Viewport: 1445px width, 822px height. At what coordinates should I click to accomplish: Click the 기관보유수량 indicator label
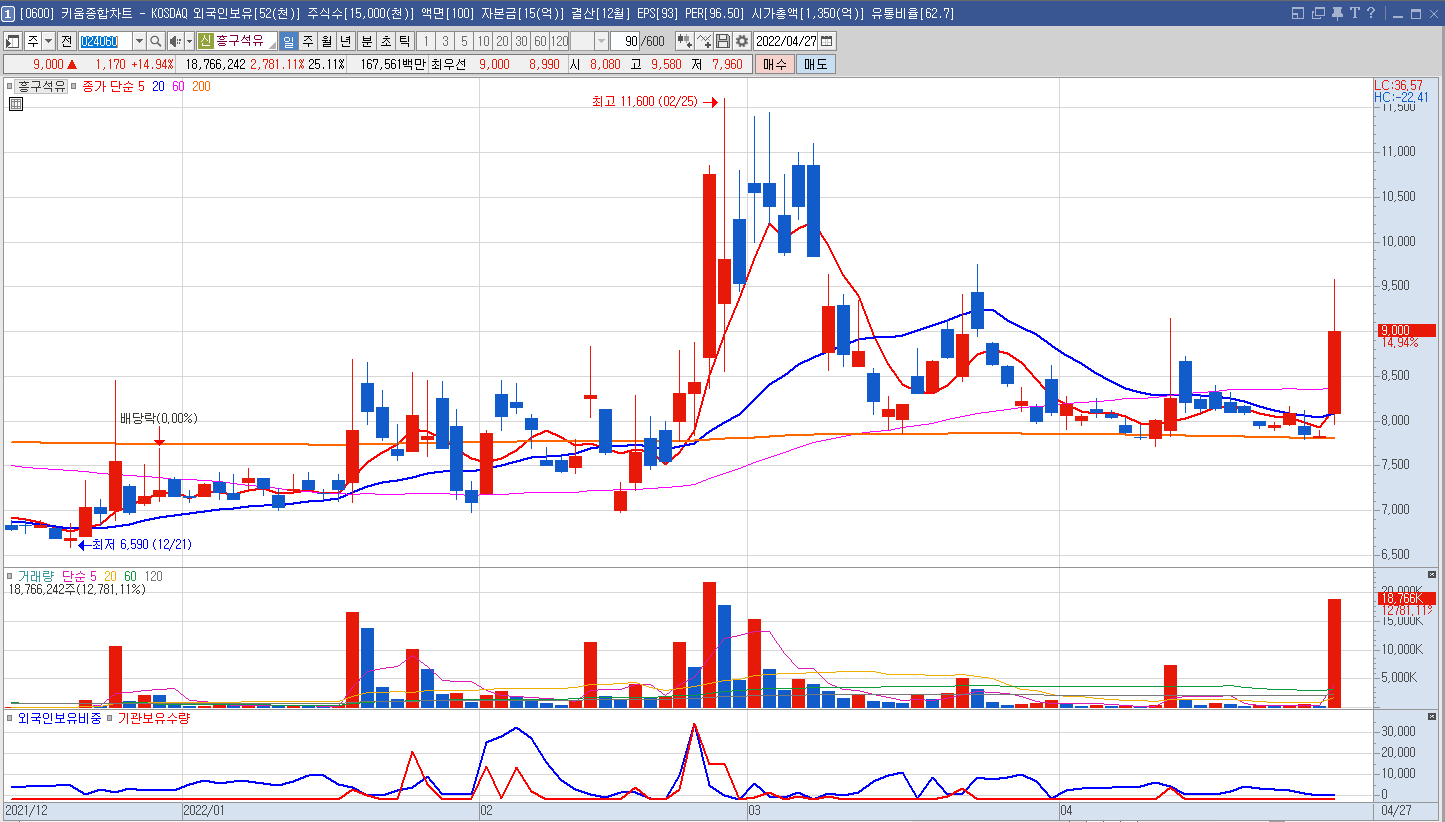[153, 718]
